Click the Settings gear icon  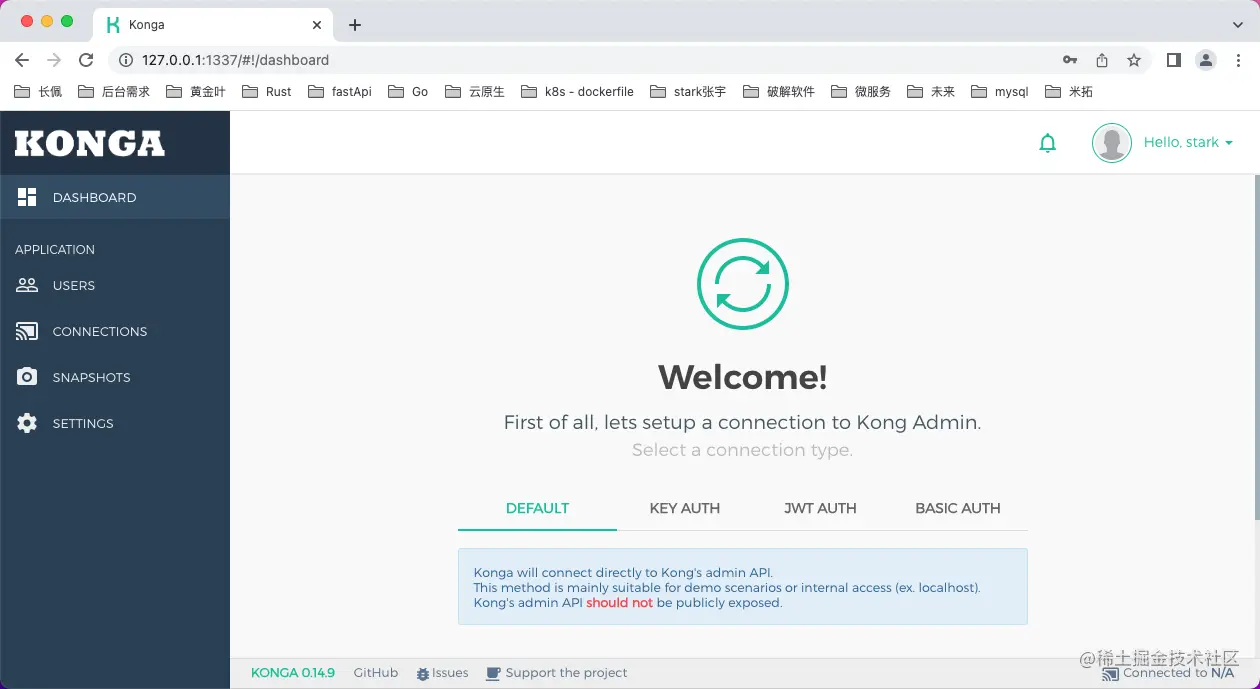pyautogui.click(x=27, y=423)
